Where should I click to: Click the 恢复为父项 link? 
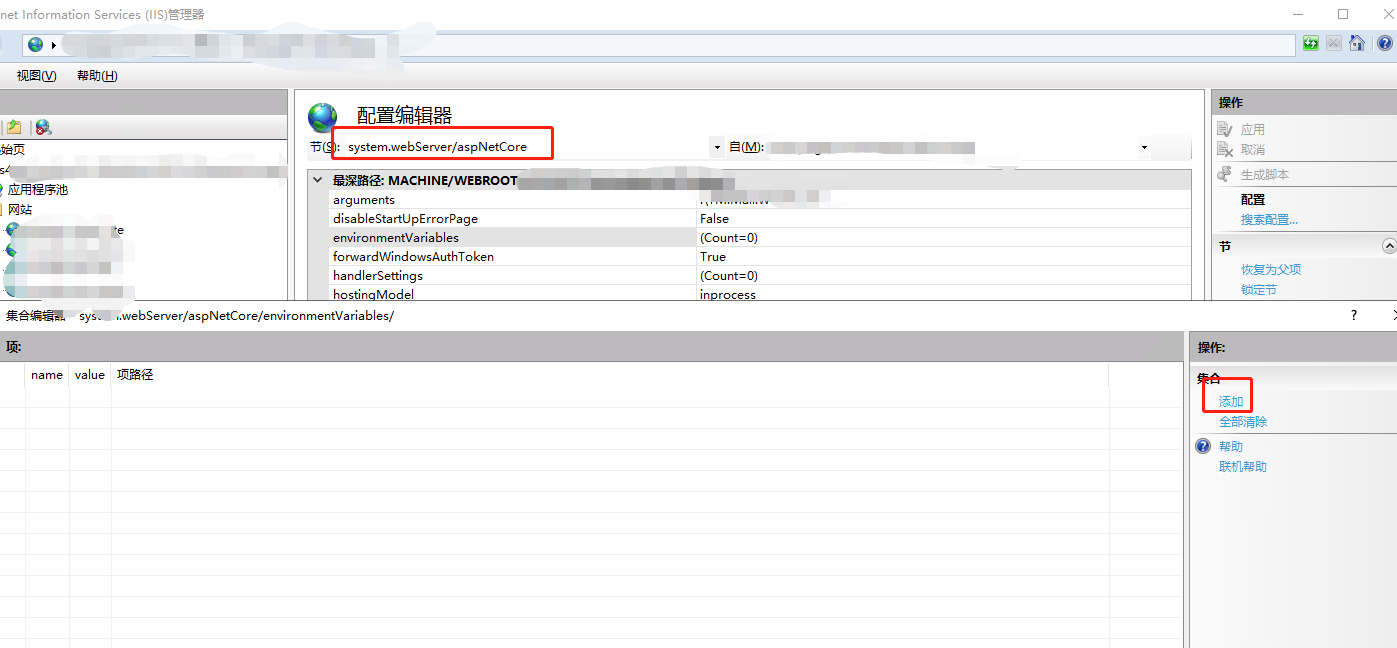click(1271, 270)
